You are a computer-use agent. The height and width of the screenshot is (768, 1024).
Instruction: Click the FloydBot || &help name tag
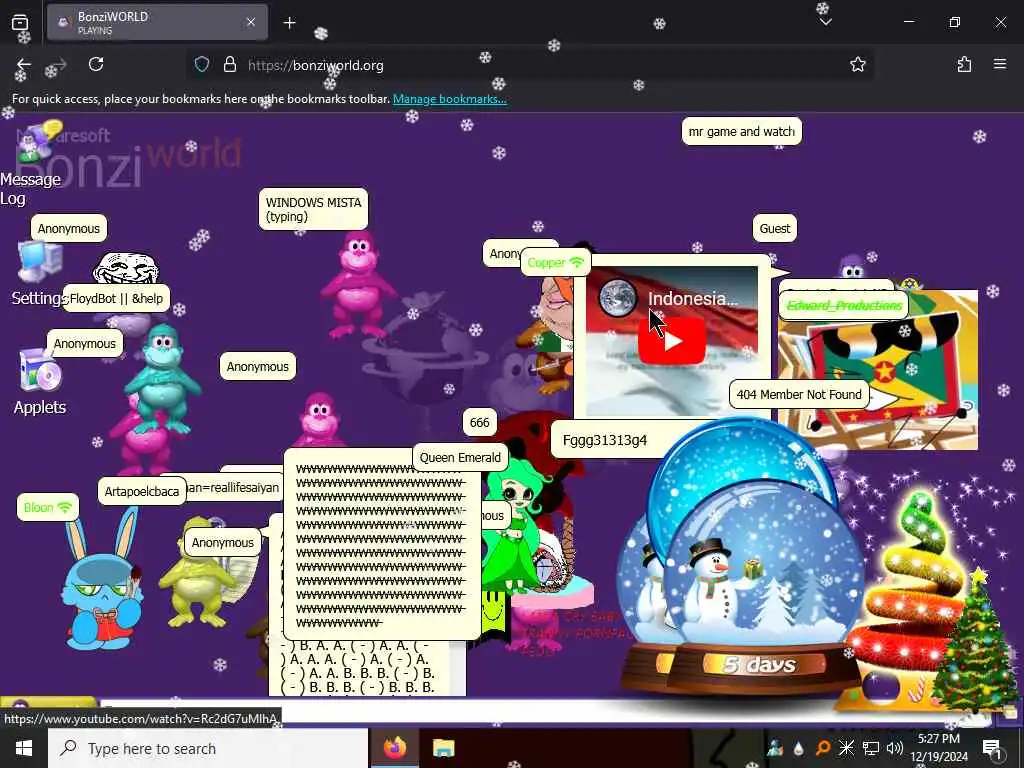pyautogui.click(x=116, y=298)
